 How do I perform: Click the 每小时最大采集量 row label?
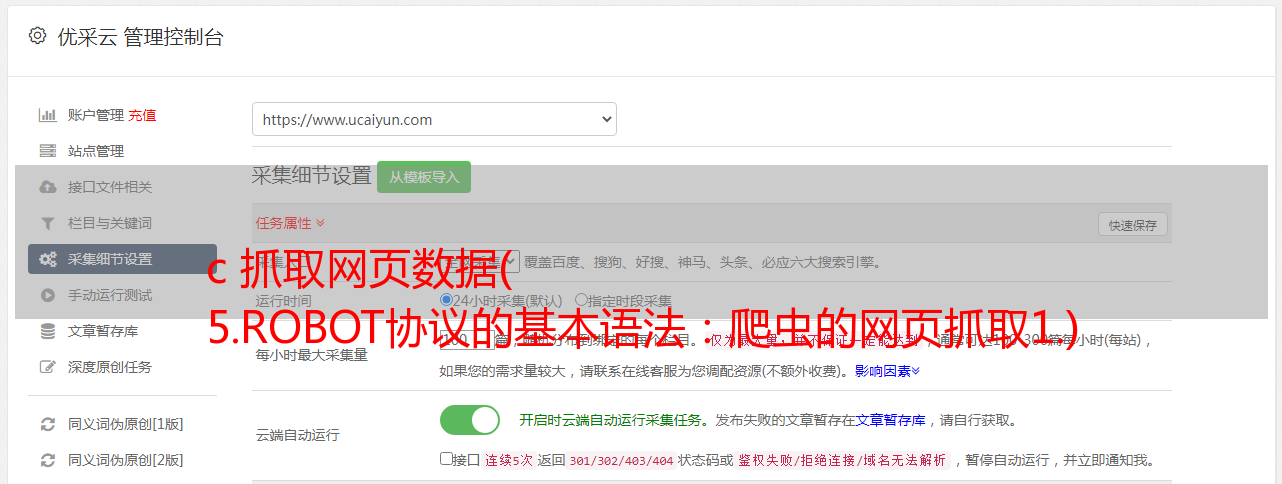(311, 354)
